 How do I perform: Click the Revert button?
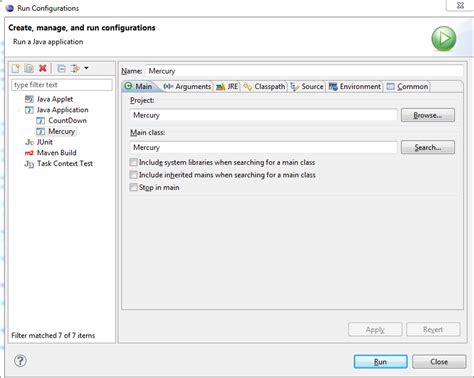tap(433, 330)
